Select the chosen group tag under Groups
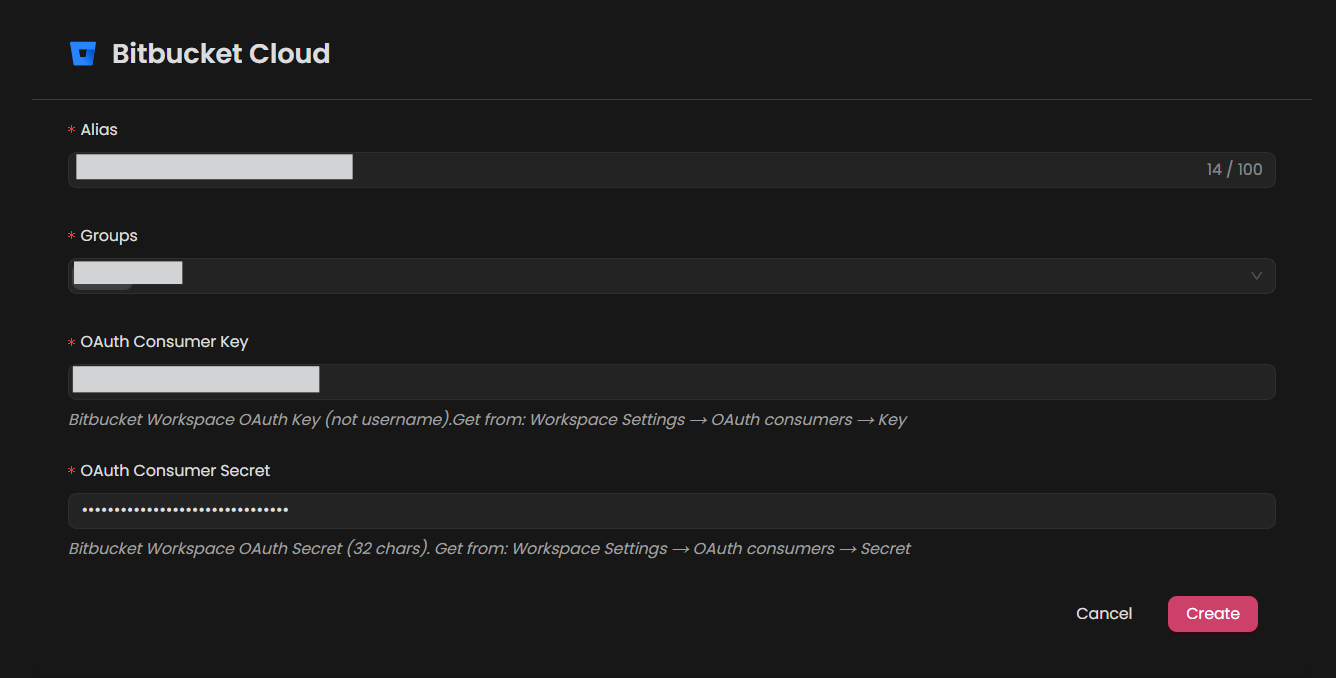Image resolution: width=1336 pixels, height=678 pixels. pyautogui.click(x=127, y=272)
